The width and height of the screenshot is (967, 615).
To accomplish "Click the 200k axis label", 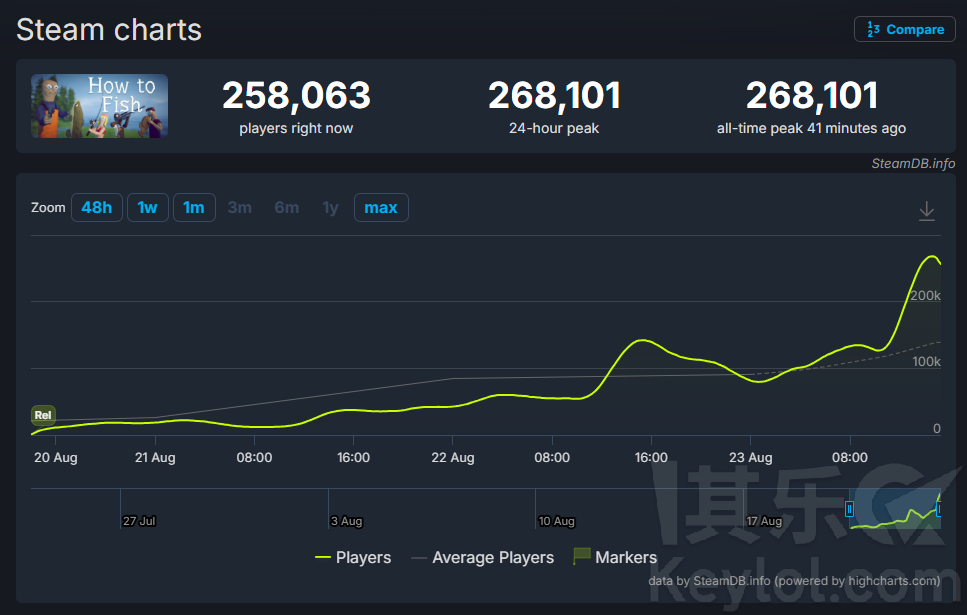I will [x=925, y=295].
